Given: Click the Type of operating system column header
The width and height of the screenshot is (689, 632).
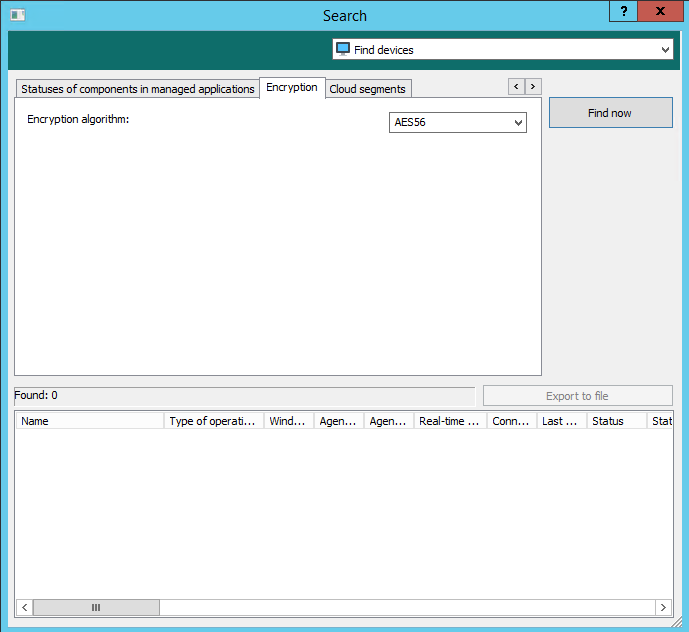Looking at the screenshot, I should [214, 421].
